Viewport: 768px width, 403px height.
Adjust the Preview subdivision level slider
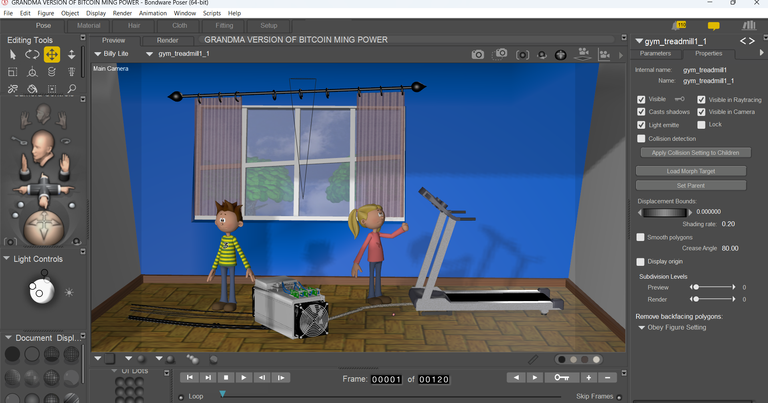pos(714,287)
